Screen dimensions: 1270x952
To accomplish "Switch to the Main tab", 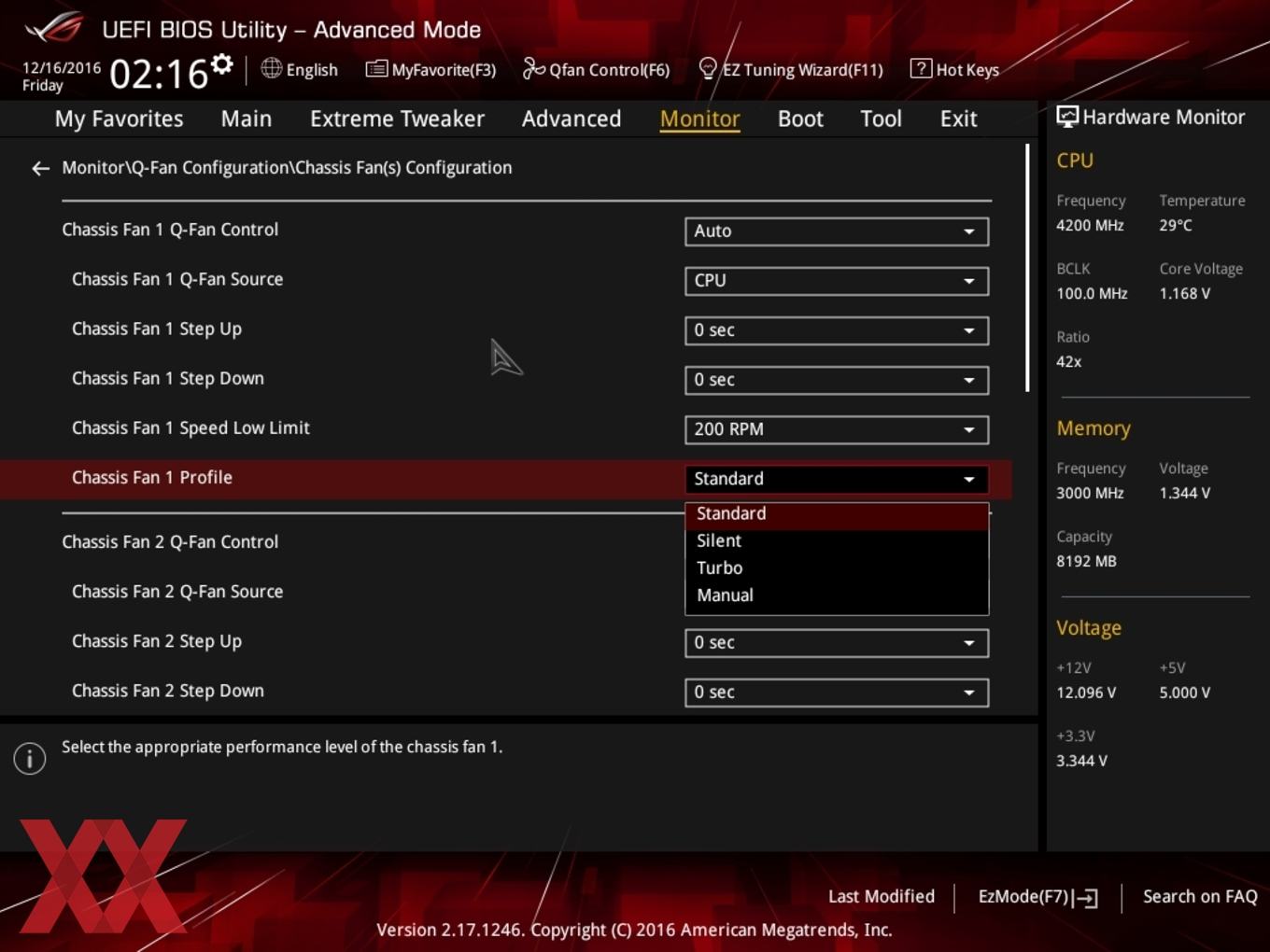I will coord(247,119).
